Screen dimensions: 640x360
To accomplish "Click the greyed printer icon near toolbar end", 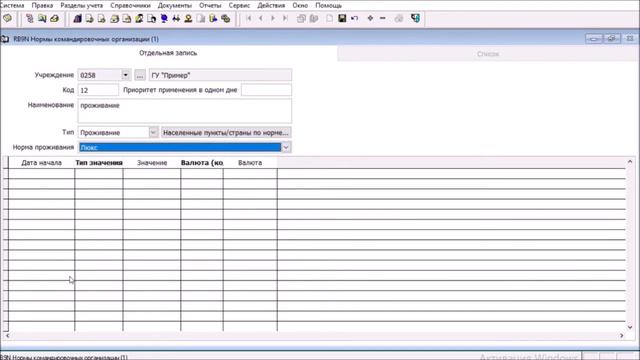I will 399,18.
